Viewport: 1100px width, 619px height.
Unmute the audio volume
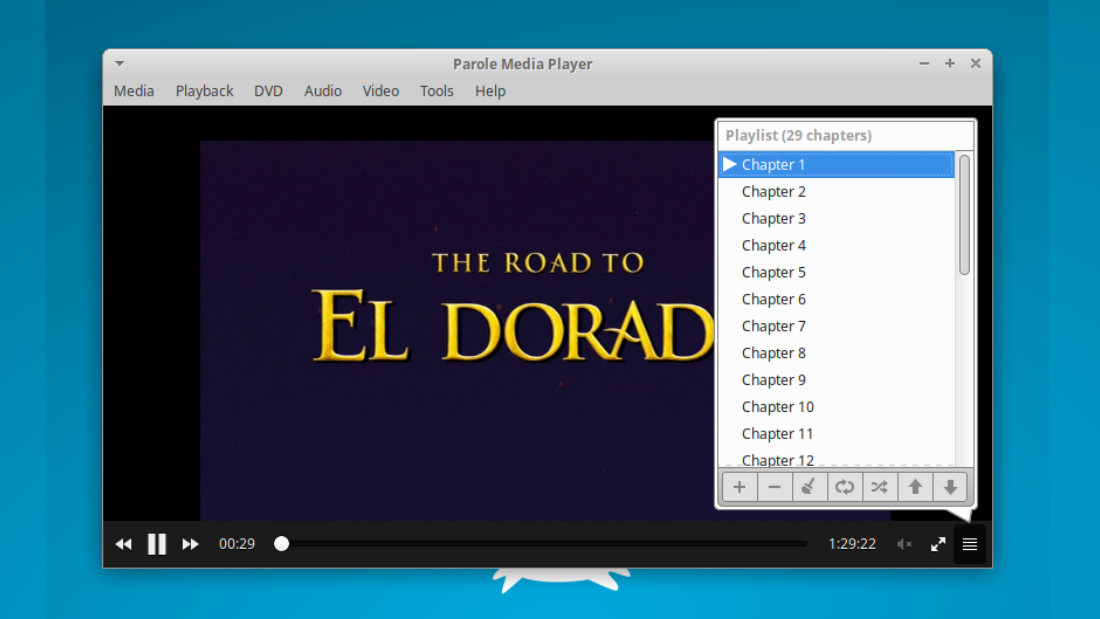coord(904,544)
